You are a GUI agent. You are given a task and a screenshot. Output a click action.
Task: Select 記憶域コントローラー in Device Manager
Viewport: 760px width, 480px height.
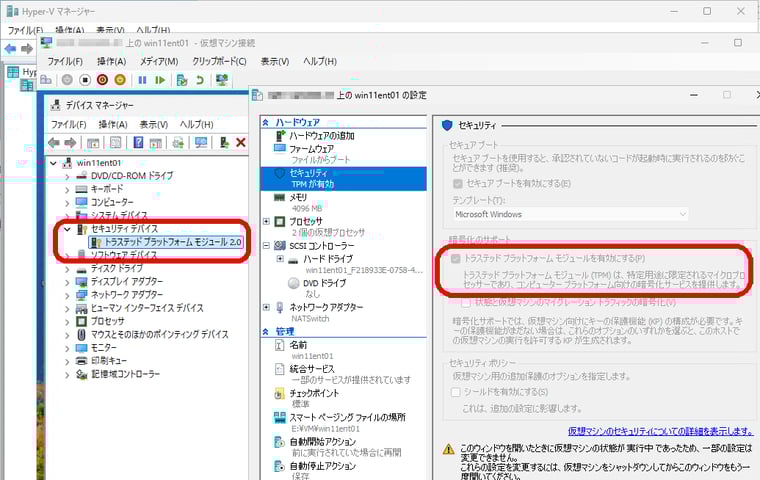click(125, 374)
